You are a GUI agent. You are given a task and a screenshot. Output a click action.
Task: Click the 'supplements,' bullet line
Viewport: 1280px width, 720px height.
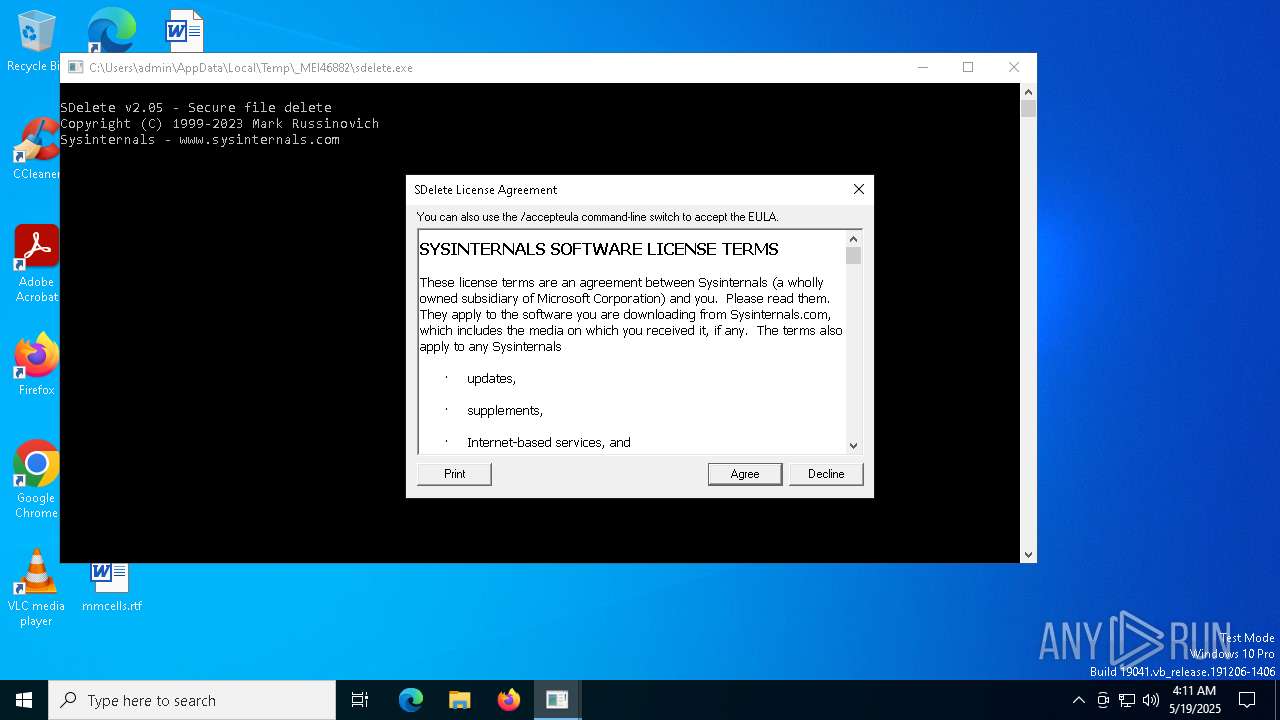505,410
